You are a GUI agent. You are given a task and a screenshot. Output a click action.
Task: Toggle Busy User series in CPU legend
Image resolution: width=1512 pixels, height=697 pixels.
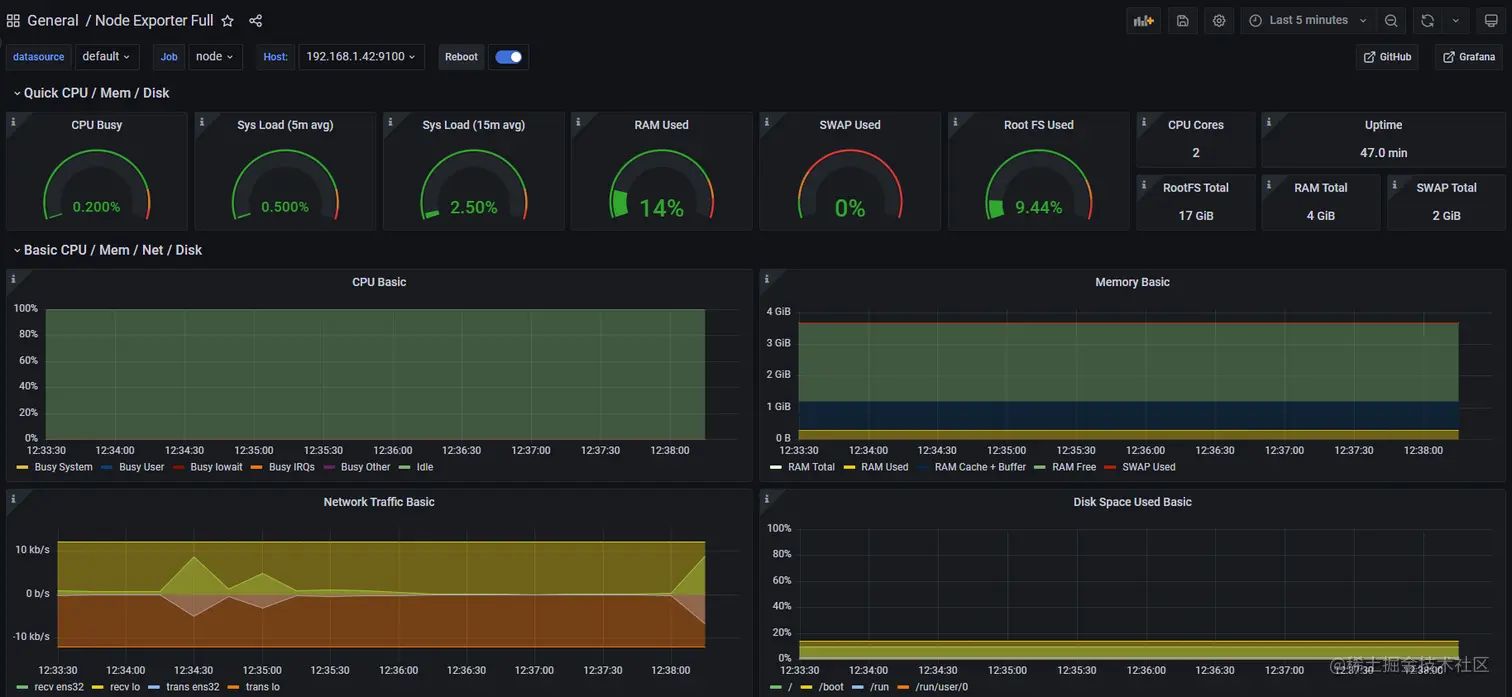(x=141, y=467)
